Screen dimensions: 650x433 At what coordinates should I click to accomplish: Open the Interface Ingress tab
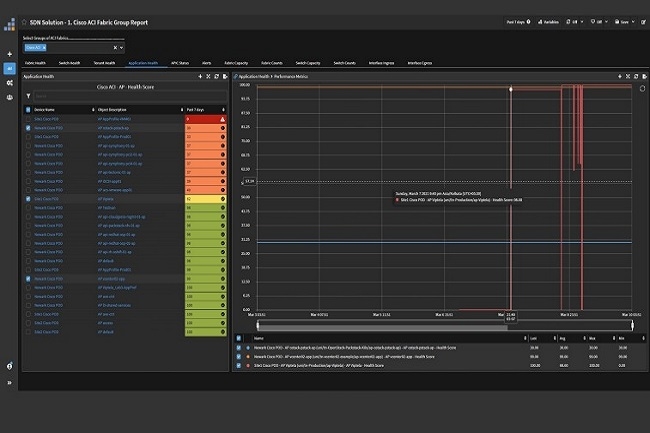click(381, 63)
